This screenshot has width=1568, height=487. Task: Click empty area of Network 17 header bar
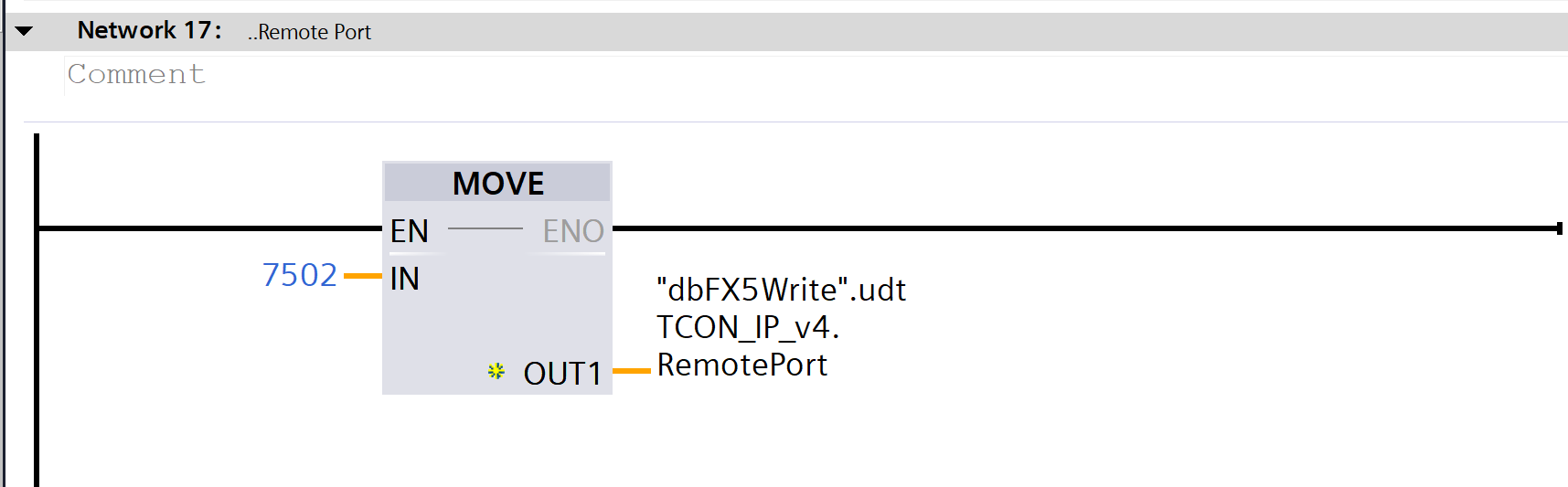coord(914,32)
